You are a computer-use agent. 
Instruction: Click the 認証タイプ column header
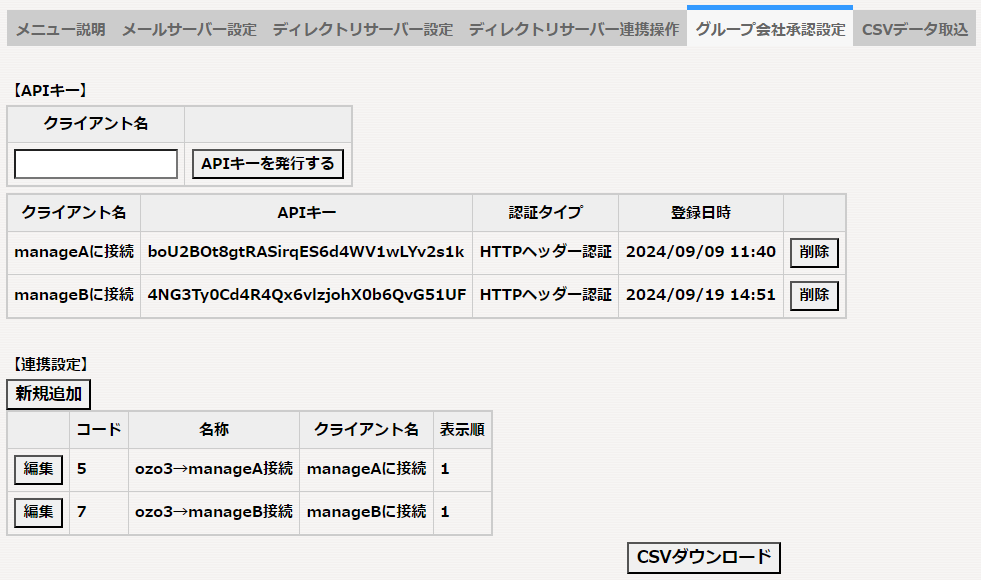(545, 212)
